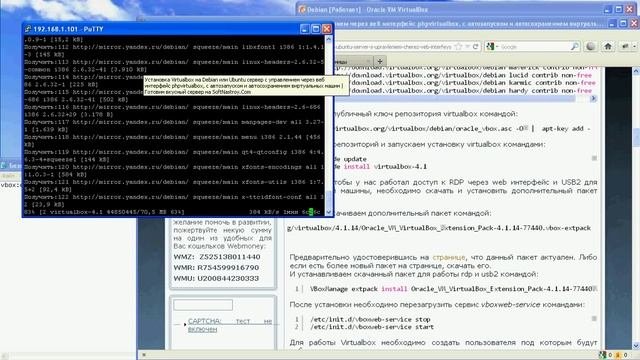Open a new browser tab with plus button
This screenshot has width=640, height=360.
click(x=380, y=62)
